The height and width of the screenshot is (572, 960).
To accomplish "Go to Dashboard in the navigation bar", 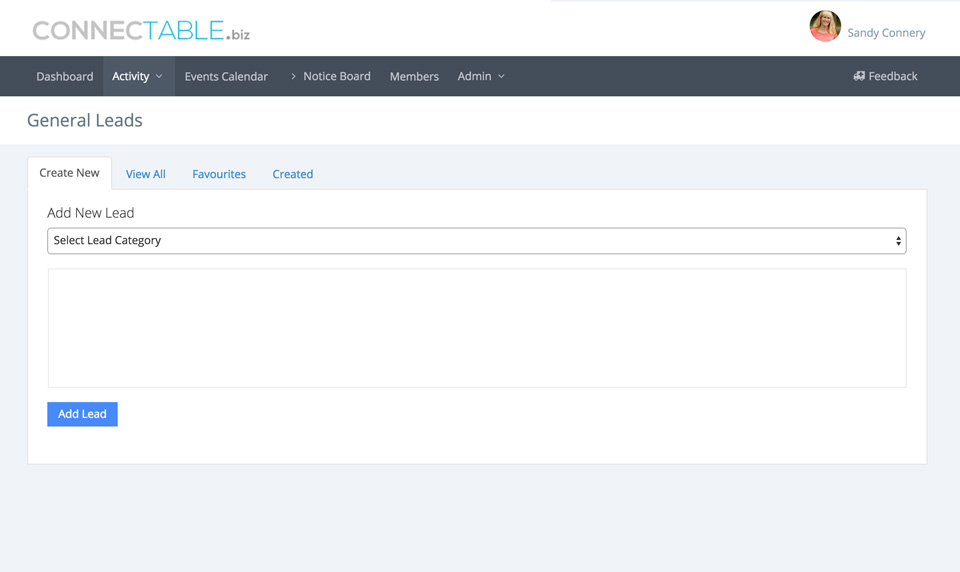I will coord(65,76).
